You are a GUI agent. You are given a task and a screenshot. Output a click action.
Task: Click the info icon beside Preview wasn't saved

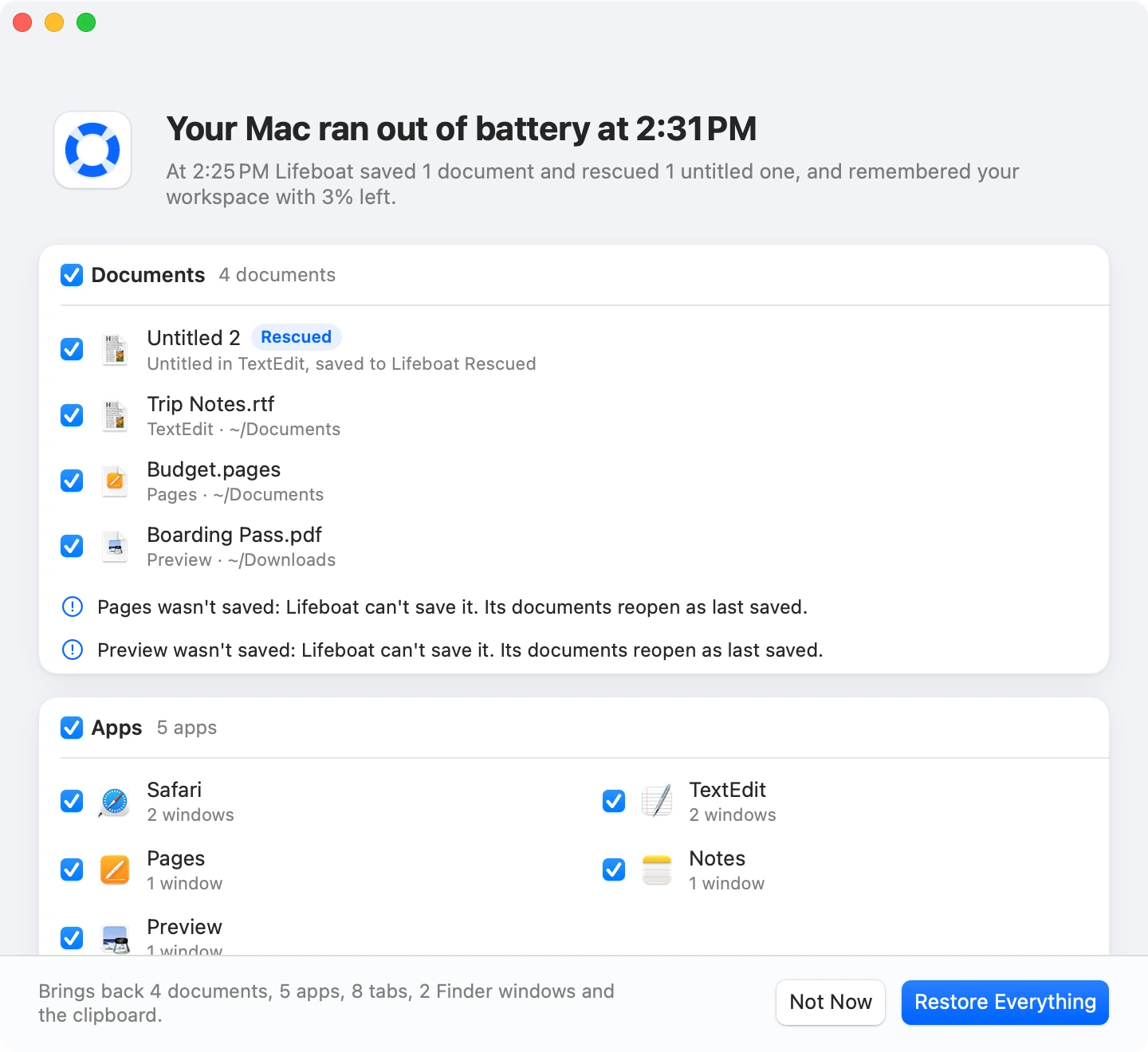(73, 650)
